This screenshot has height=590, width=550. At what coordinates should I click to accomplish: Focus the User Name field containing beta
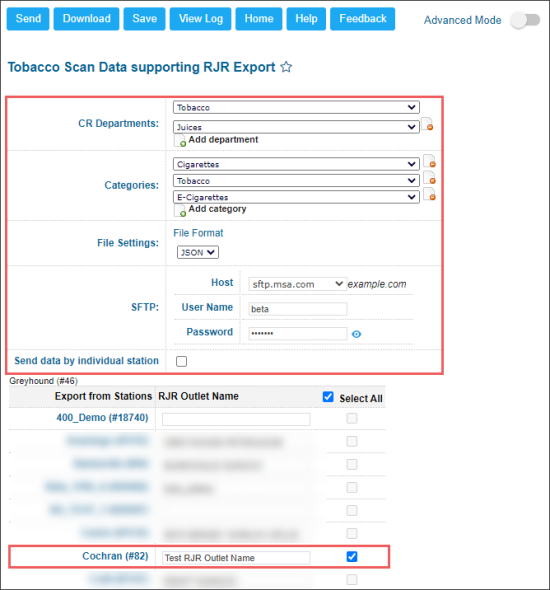point(298,309)
